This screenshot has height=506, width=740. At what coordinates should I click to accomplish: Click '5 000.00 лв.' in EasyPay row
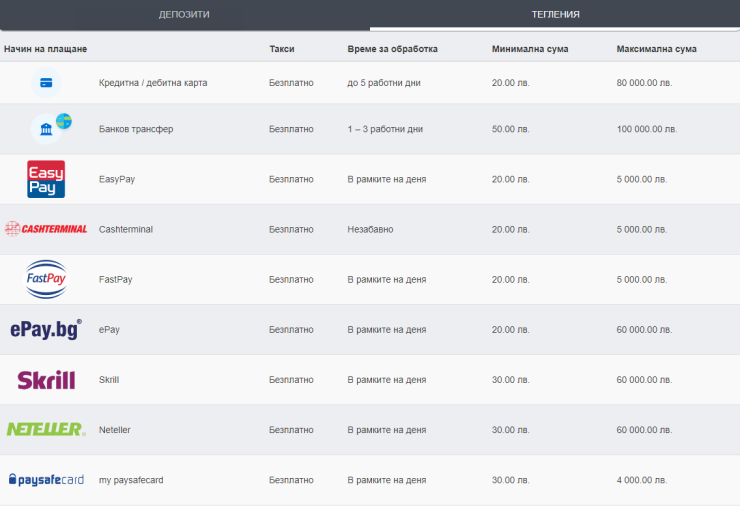click(x=642, y=179)
